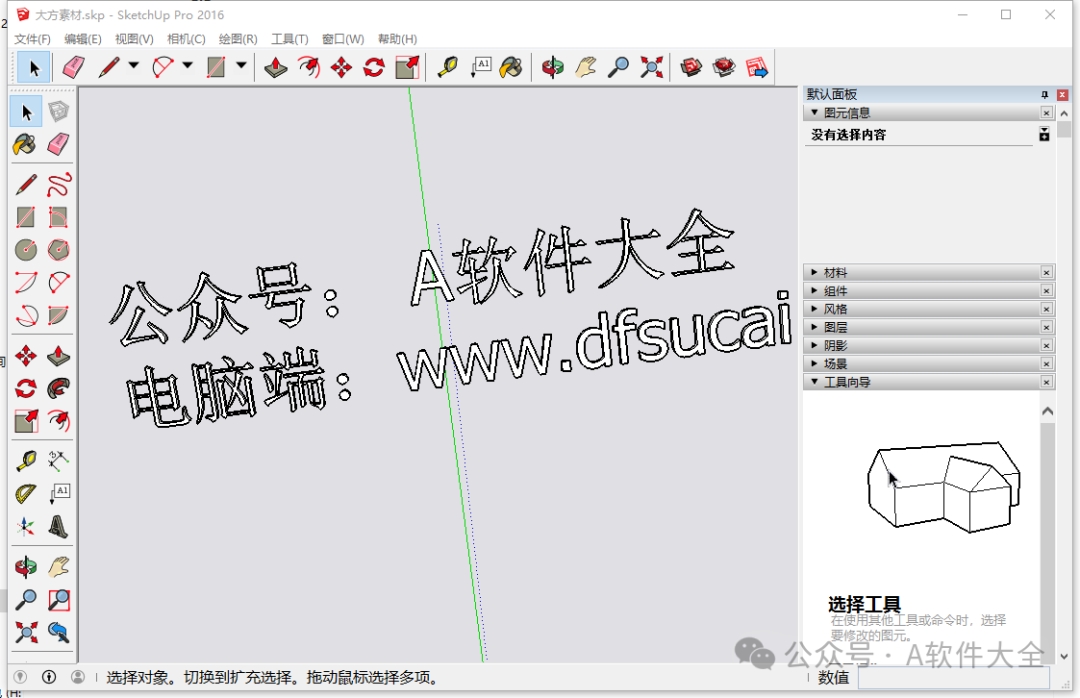This screenshot has height=698, width=1080.
Task: Activate the Offset tool in top toolbar
Action: pyautogui.click(x=309, y=67)
